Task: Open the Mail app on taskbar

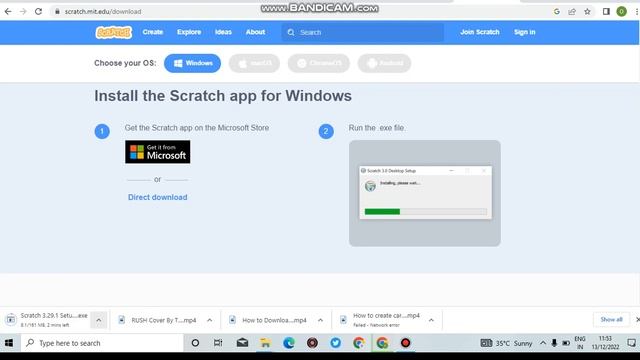Action: pyautogui.click(x=242, y=343)
